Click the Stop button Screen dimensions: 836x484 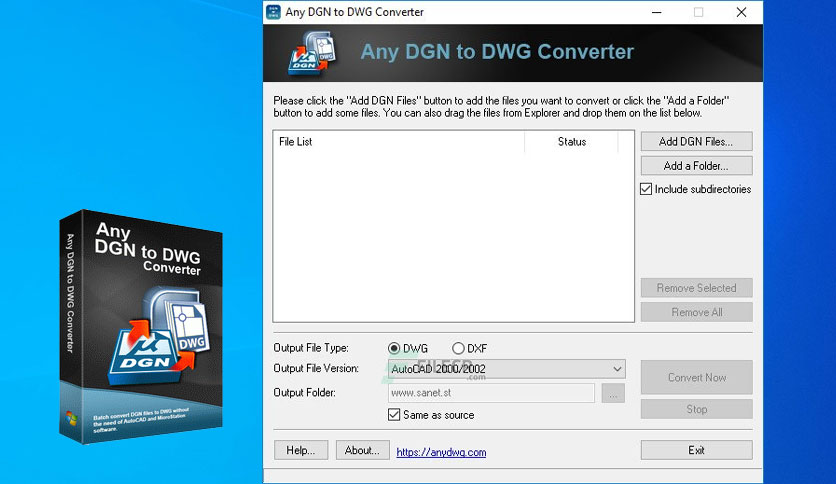pyautogui.click(x=696, y=409)
